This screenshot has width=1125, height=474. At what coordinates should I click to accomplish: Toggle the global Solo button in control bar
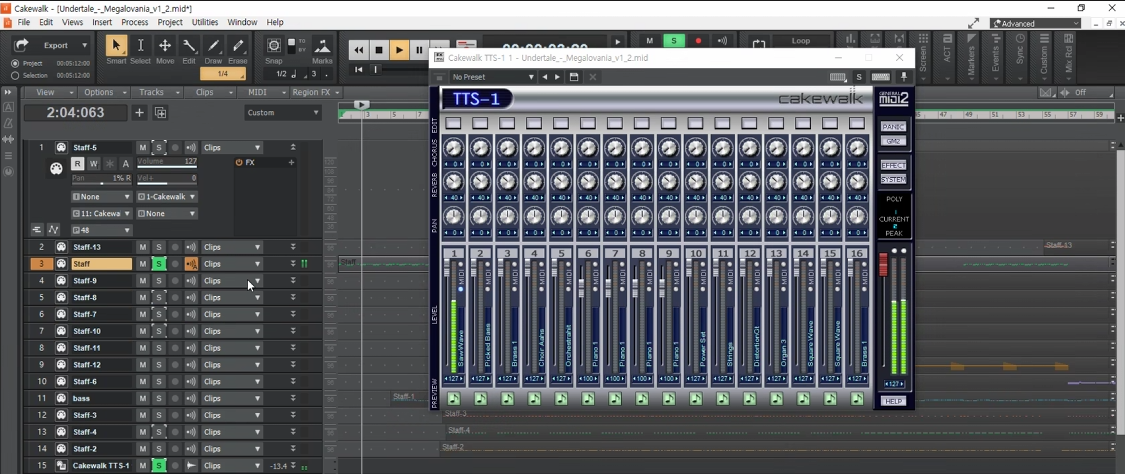(x=674, y=41)
